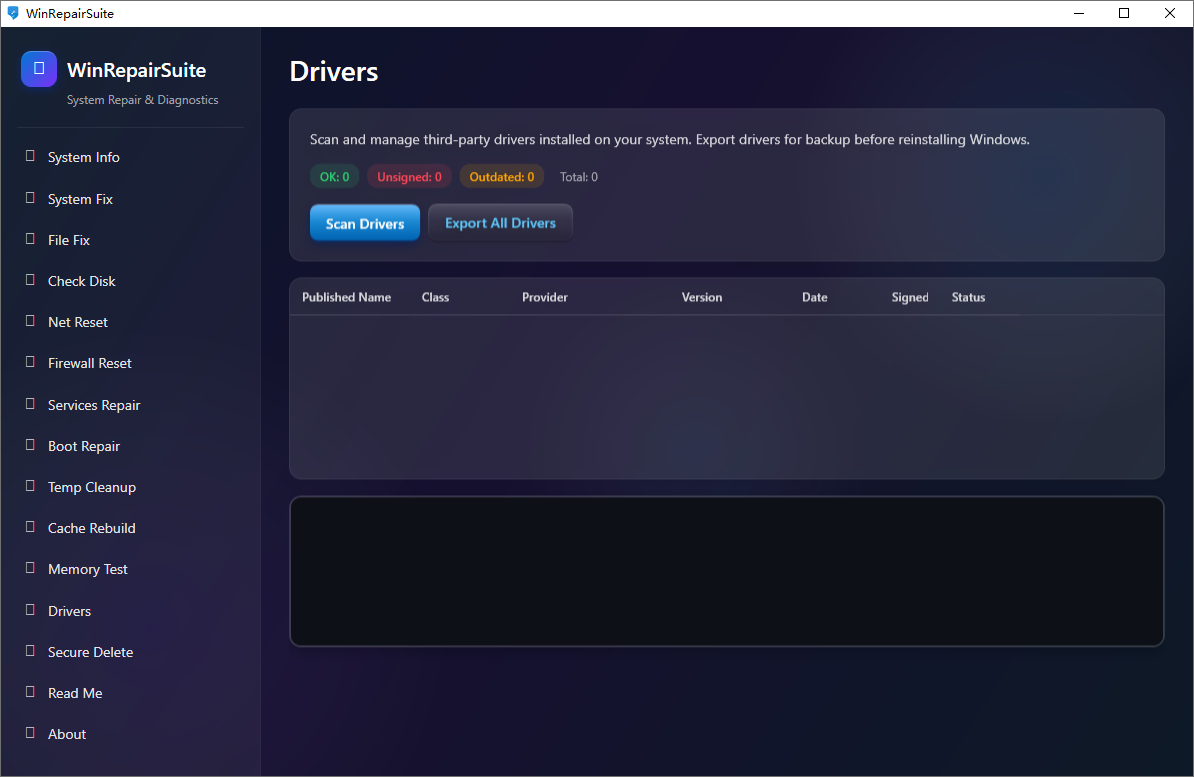1194x777 pixels.
Task: Sort by the Version column header
Action: [702, 297]
